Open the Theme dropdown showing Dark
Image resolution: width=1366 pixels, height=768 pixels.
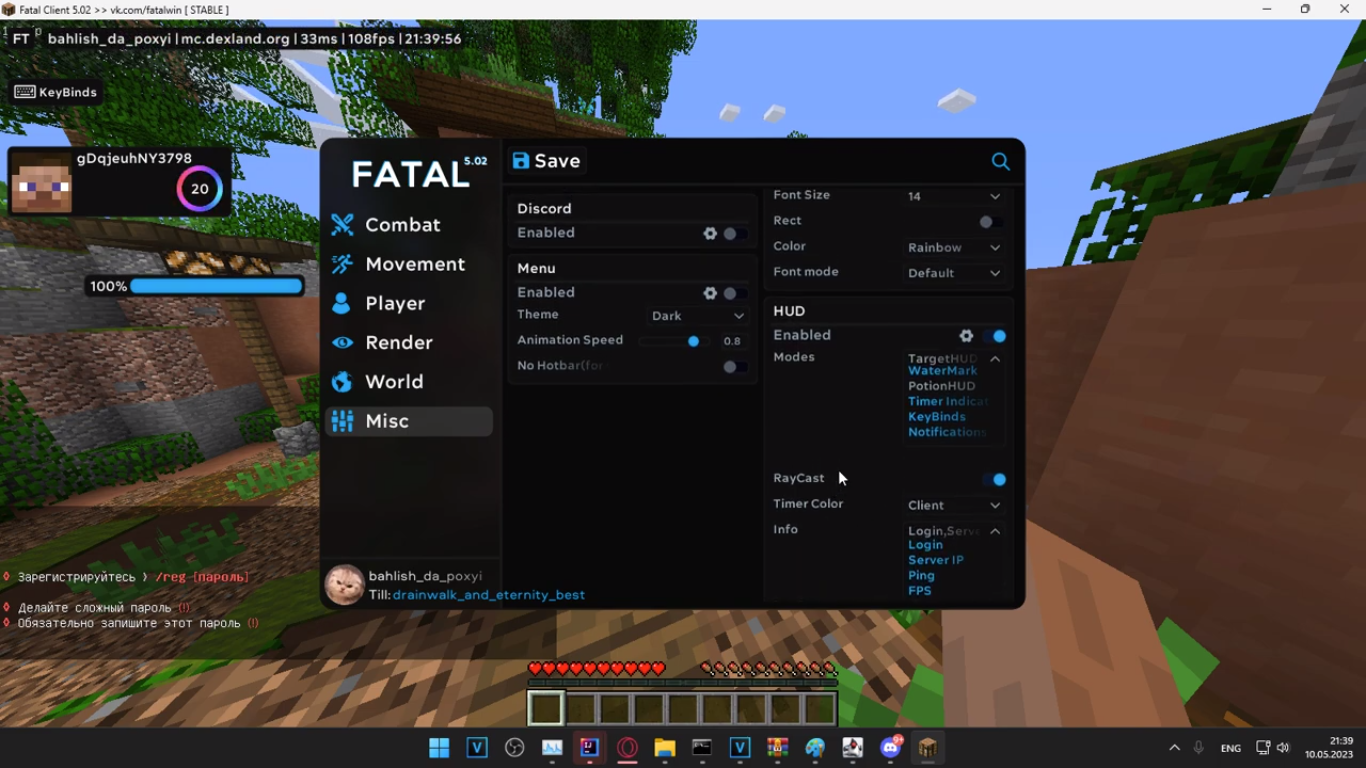(x=698, y=316)
